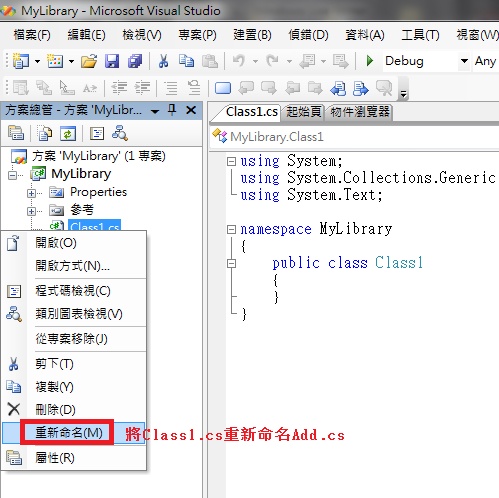499x498 pixels.
Task: Click the Paste clipboard icon in the toolbar
Action: [x=210, y=61]
